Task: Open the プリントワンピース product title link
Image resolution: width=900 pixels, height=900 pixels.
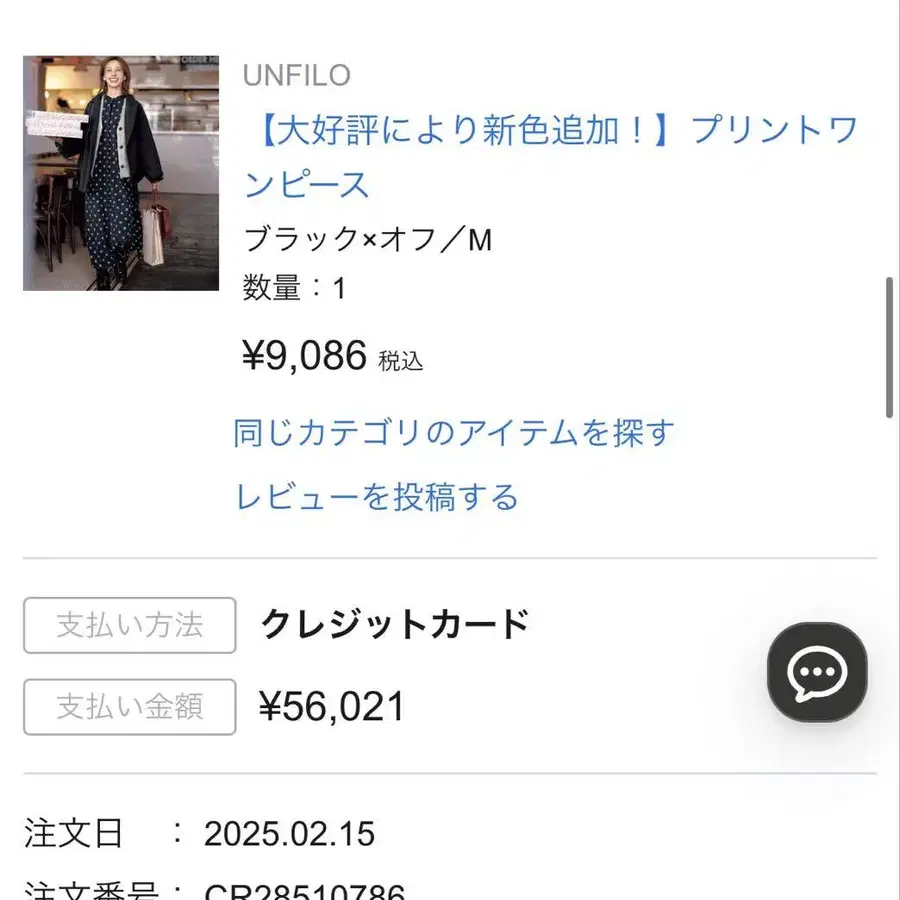Action: point(550,157)
